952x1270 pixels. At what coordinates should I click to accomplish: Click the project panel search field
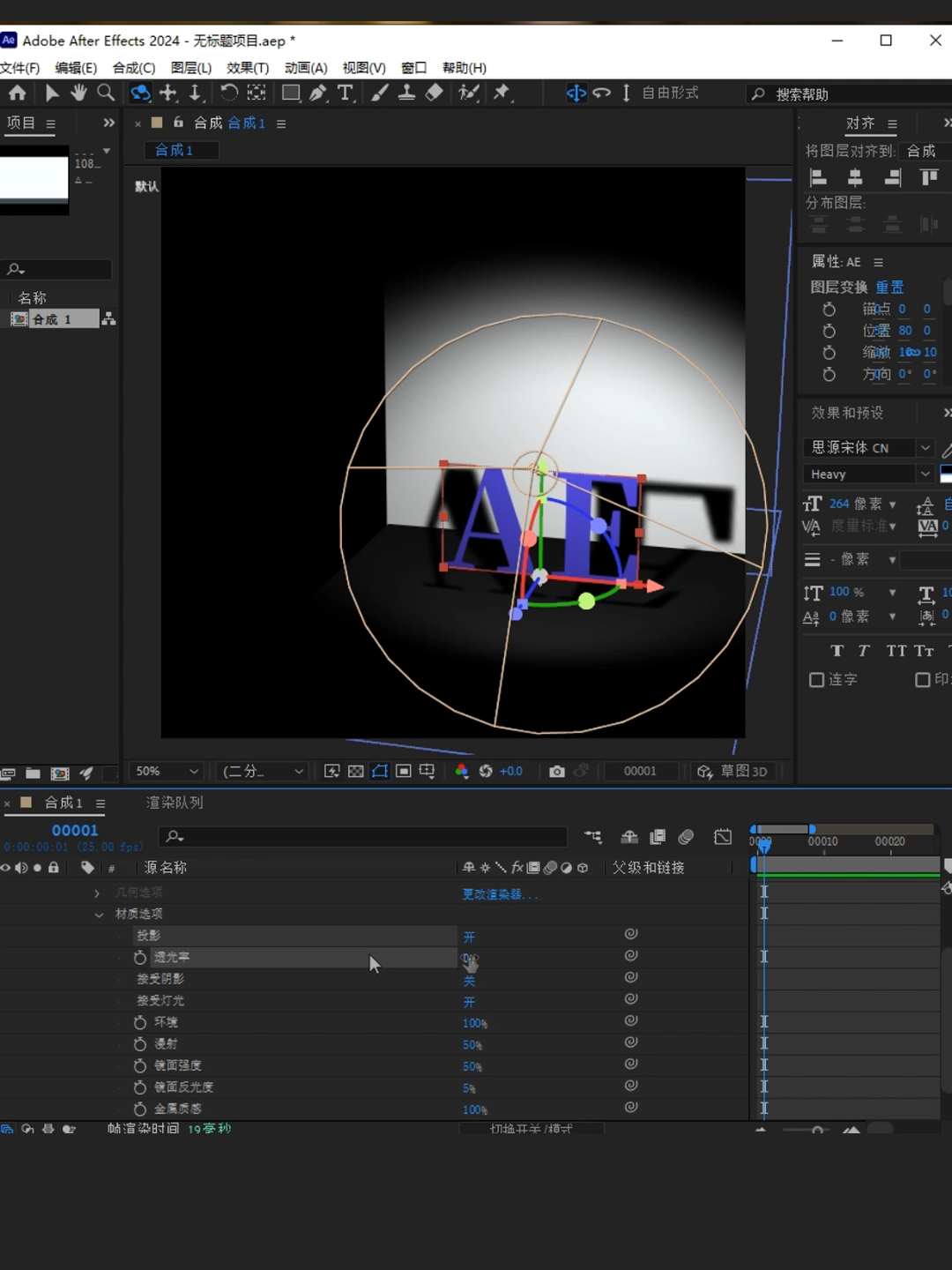pos(57,269)
